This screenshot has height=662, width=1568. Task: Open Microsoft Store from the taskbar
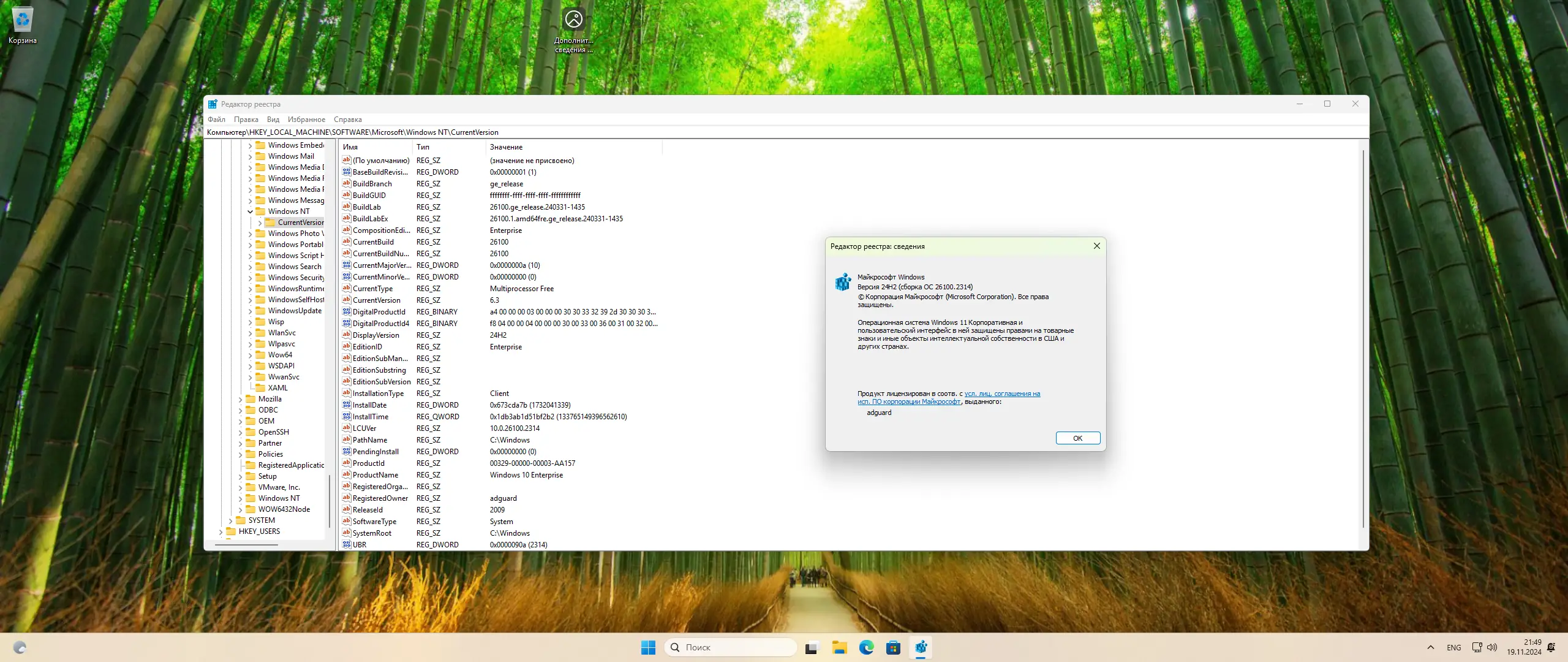[893, 647]
